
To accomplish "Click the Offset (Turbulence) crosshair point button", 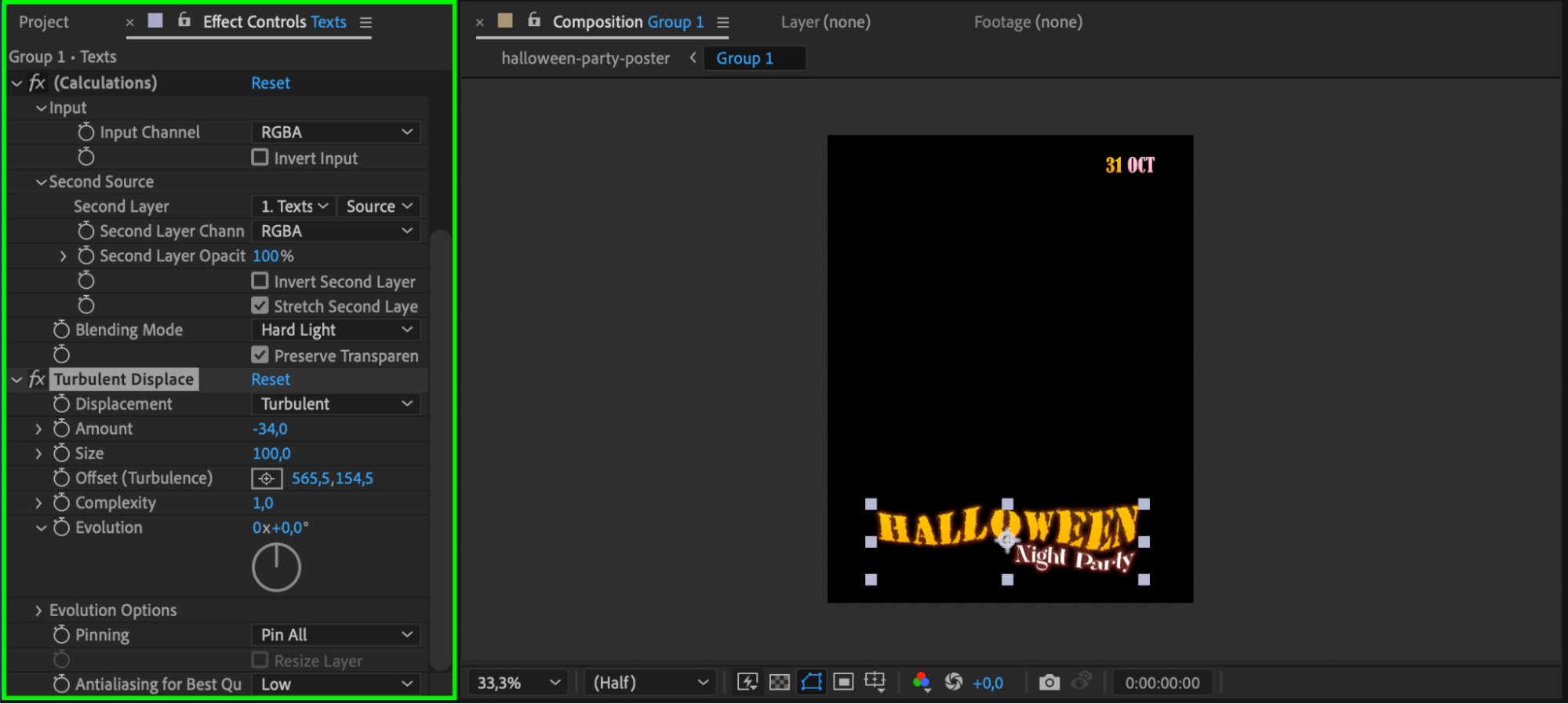I will [x=267, y=478].
